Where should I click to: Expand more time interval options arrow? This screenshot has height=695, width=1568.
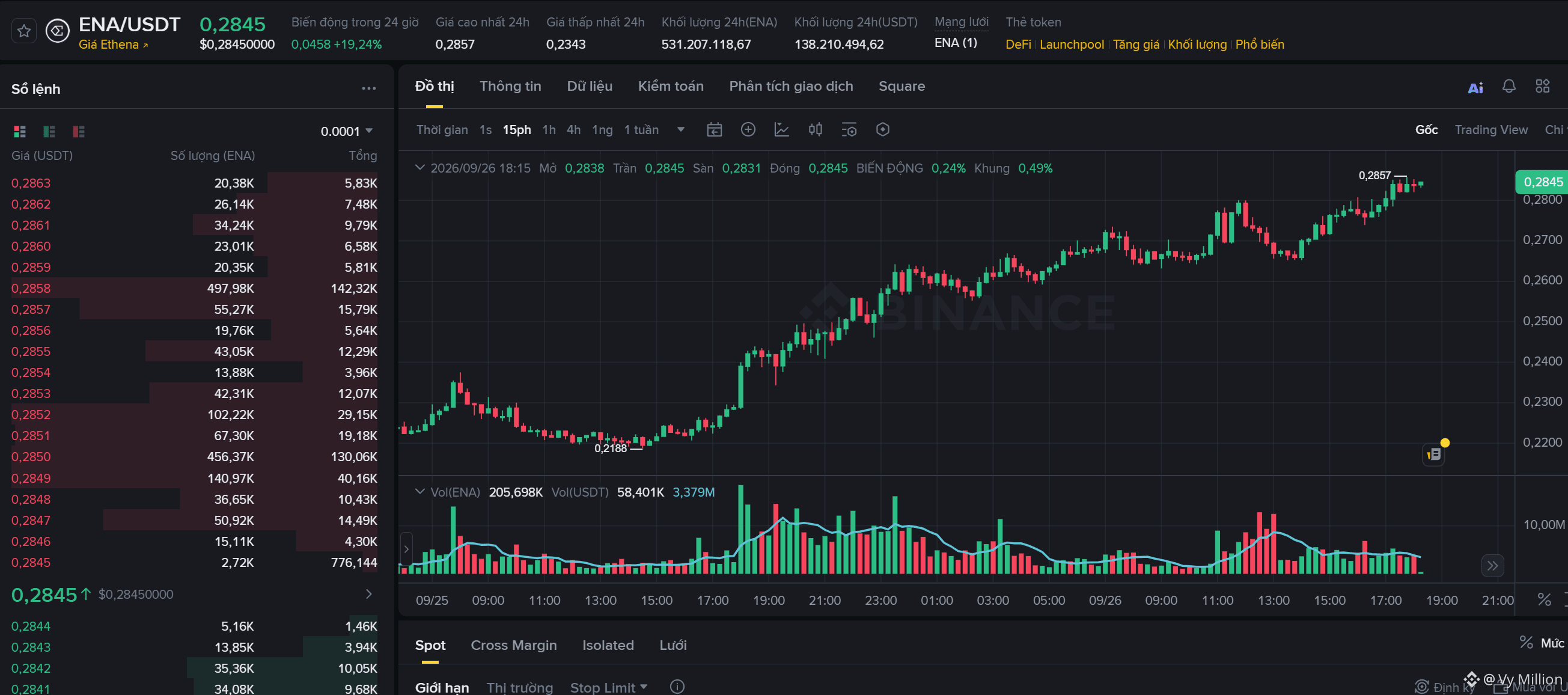pos(681,130)
